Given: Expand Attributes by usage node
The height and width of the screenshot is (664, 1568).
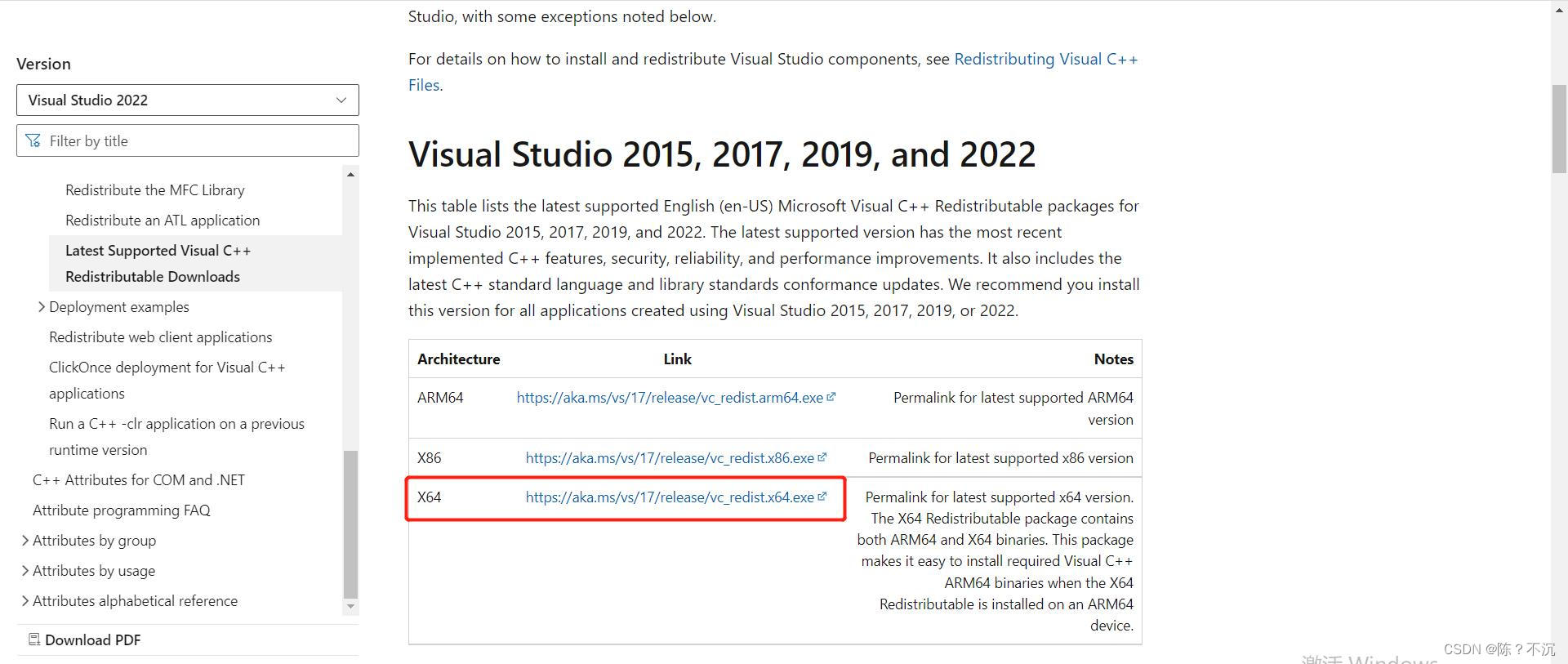Looking at the screenshot, I should [x=25, y=570].
